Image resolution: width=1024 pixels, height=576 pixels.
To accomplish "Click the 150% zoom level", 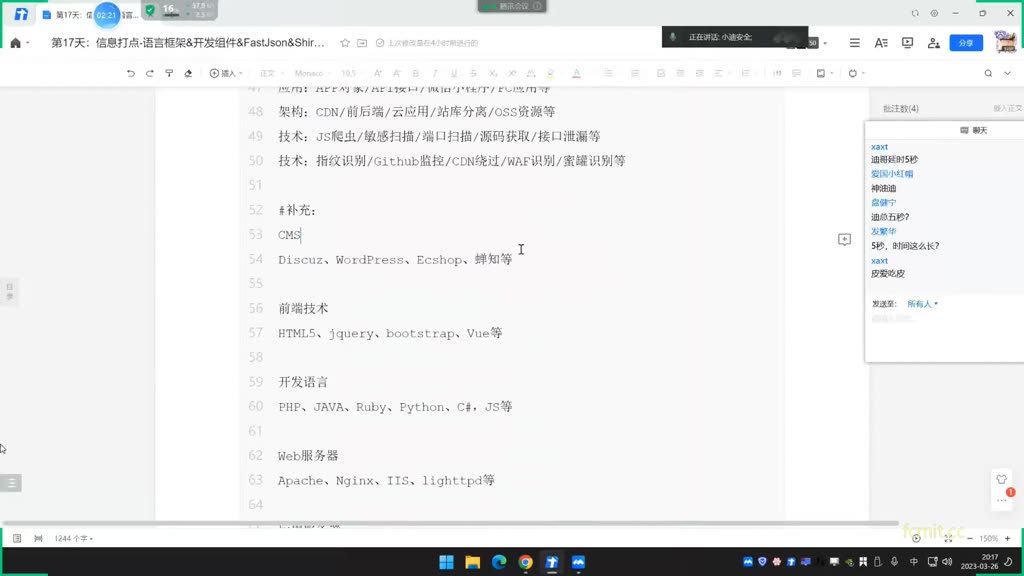I will 989,539.
